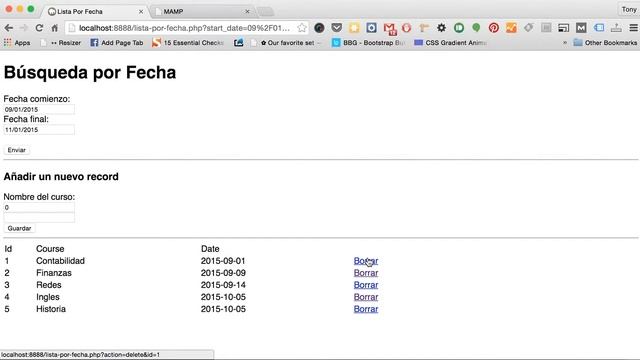640x360 pixels.
Task: Click the blue square camera extension icon
Action: (x=371, y=28)
